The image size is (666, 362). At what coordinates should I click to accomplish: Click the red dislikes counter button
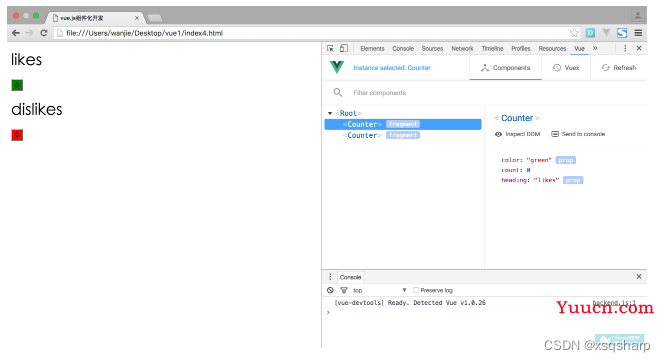point(17,135)
